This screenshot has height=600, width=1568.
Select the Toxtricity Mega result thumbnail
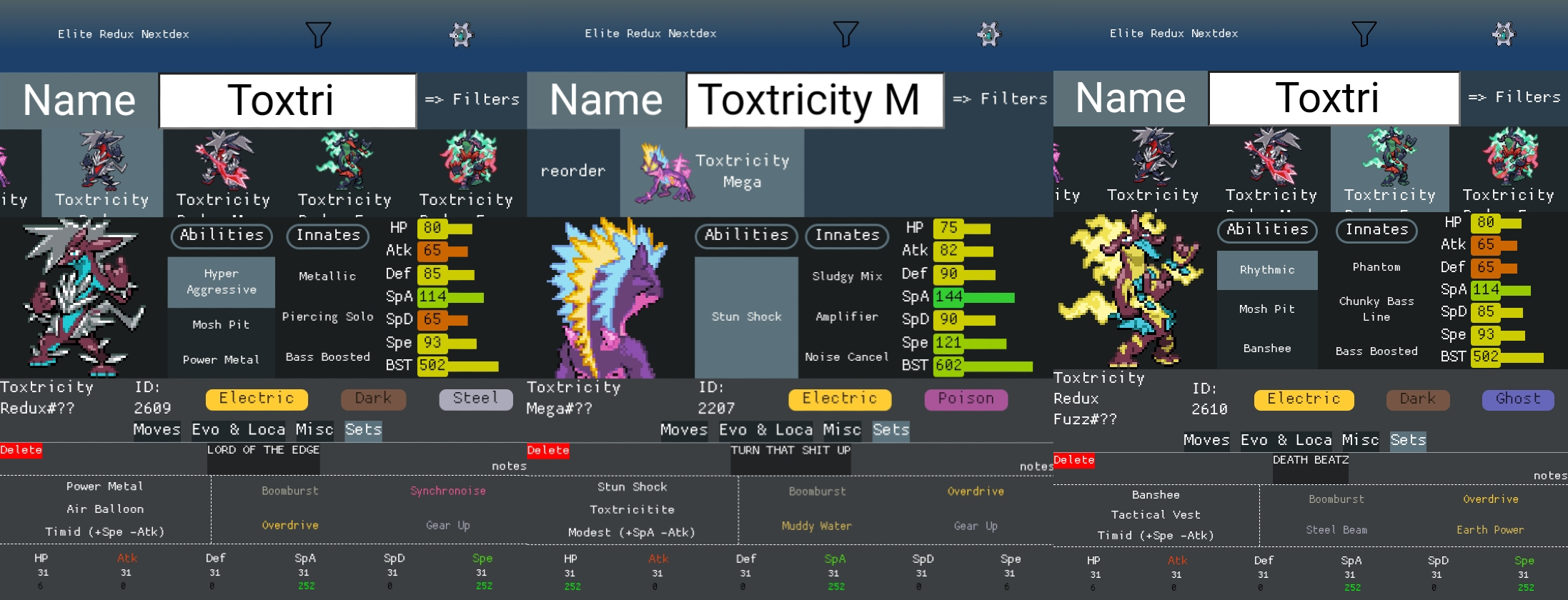(x=712, y=173)
